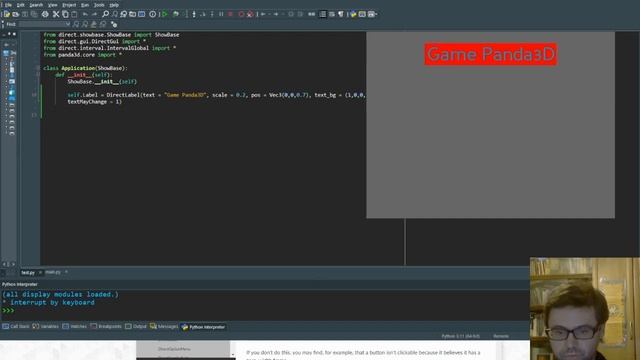The width and height of the screenshot is (640, 360).
Task: Close the test.py tab
Action: 40,272
